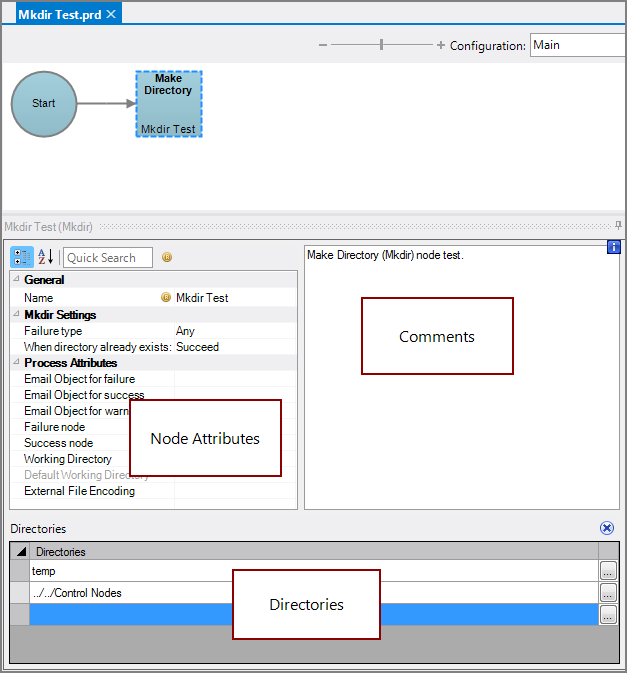This screenshot has height=673, width=627.
Task: Sort attributes alphabetically with A-Z icon
Action: [45, 257]
